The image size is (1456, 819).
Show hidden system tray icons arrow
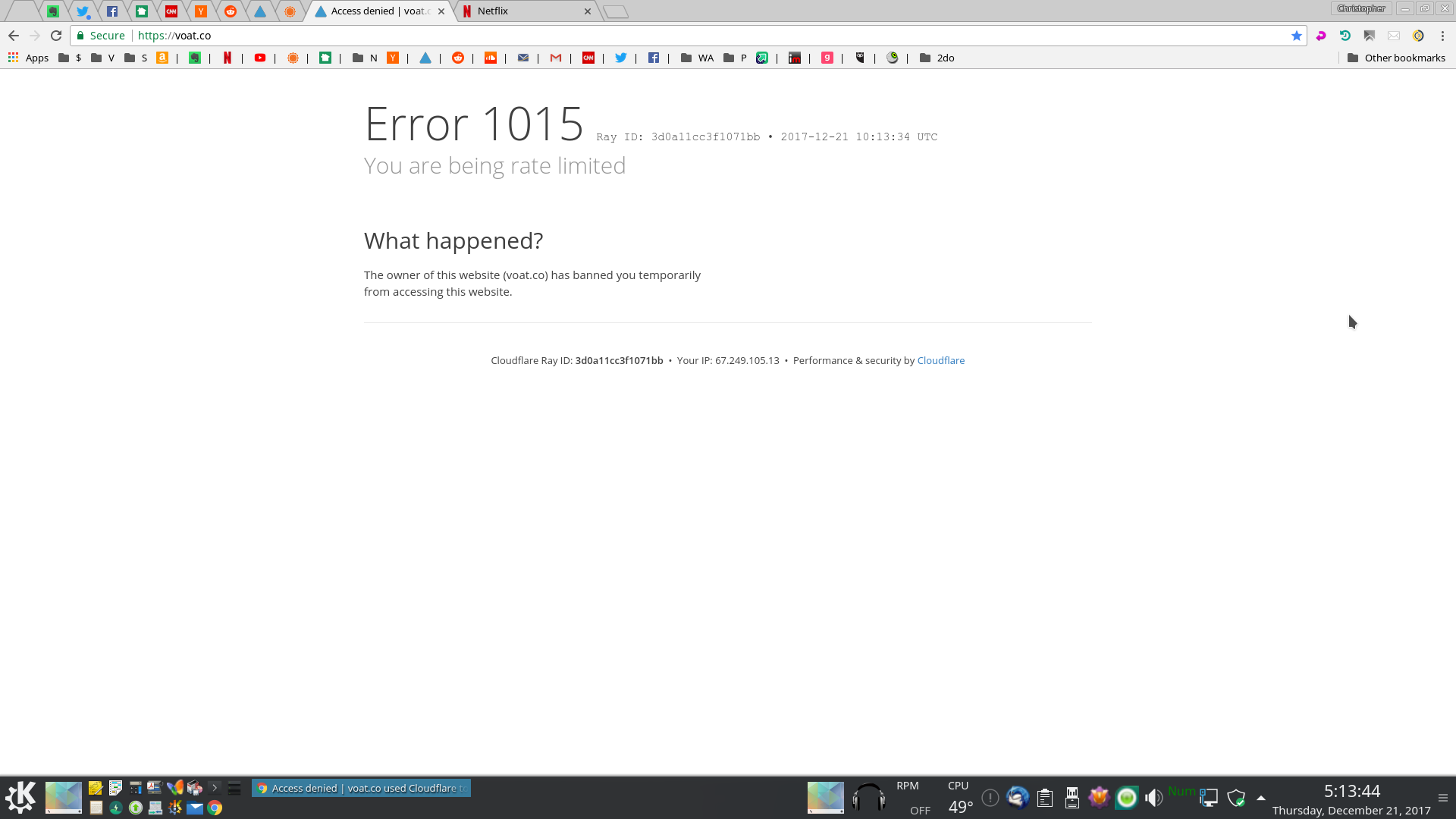(1261, 798)
